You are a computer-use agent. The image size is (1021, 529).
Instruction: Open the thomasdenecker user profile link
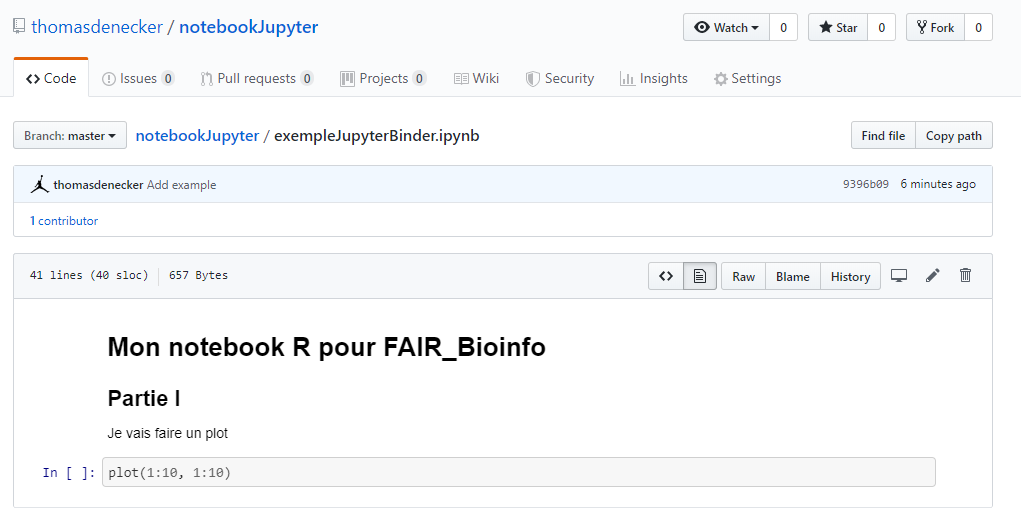point(97,27)
